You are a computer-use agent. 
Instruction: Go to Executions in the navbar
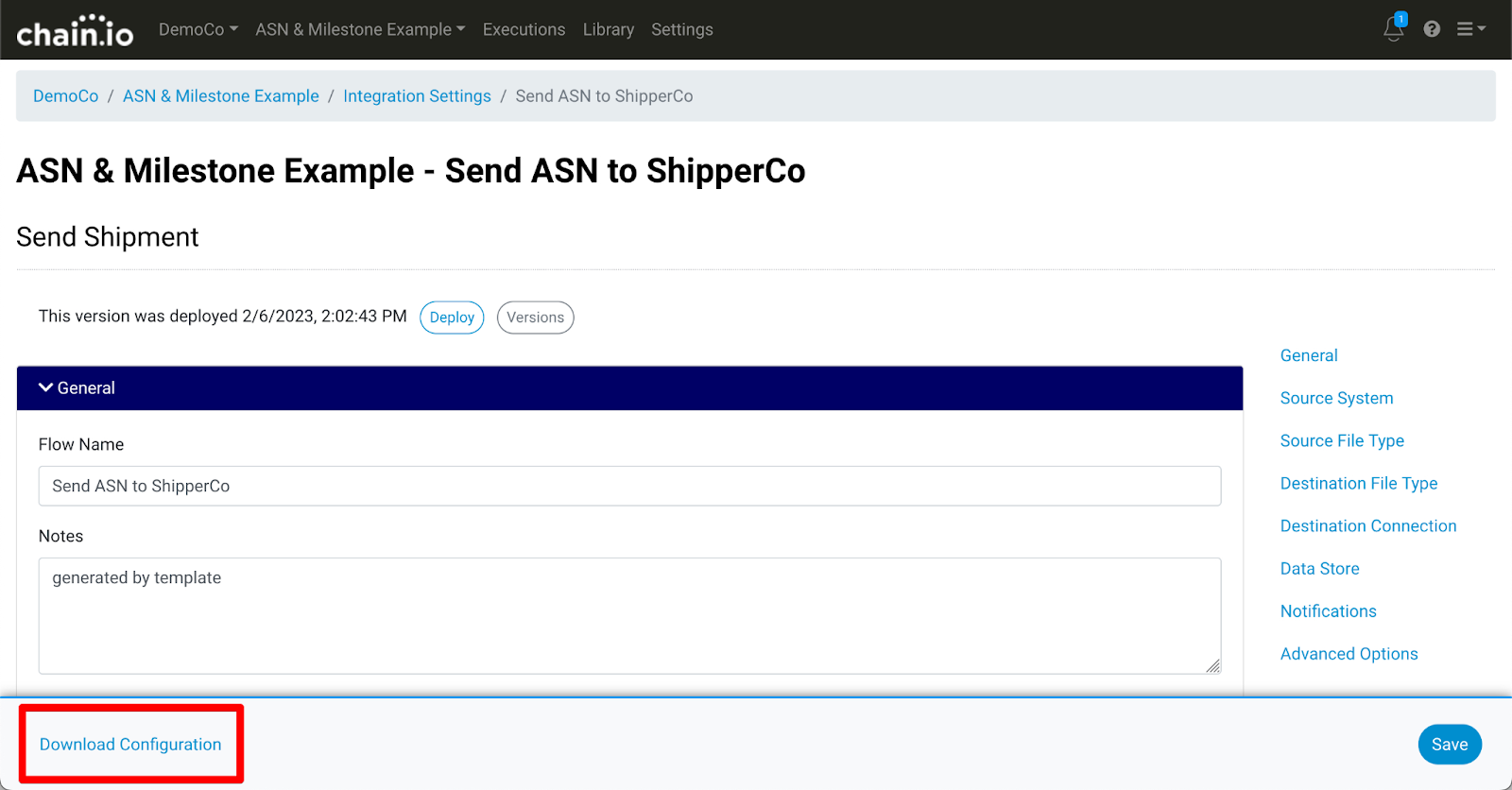pyautogui.click(x=524, y=29)
